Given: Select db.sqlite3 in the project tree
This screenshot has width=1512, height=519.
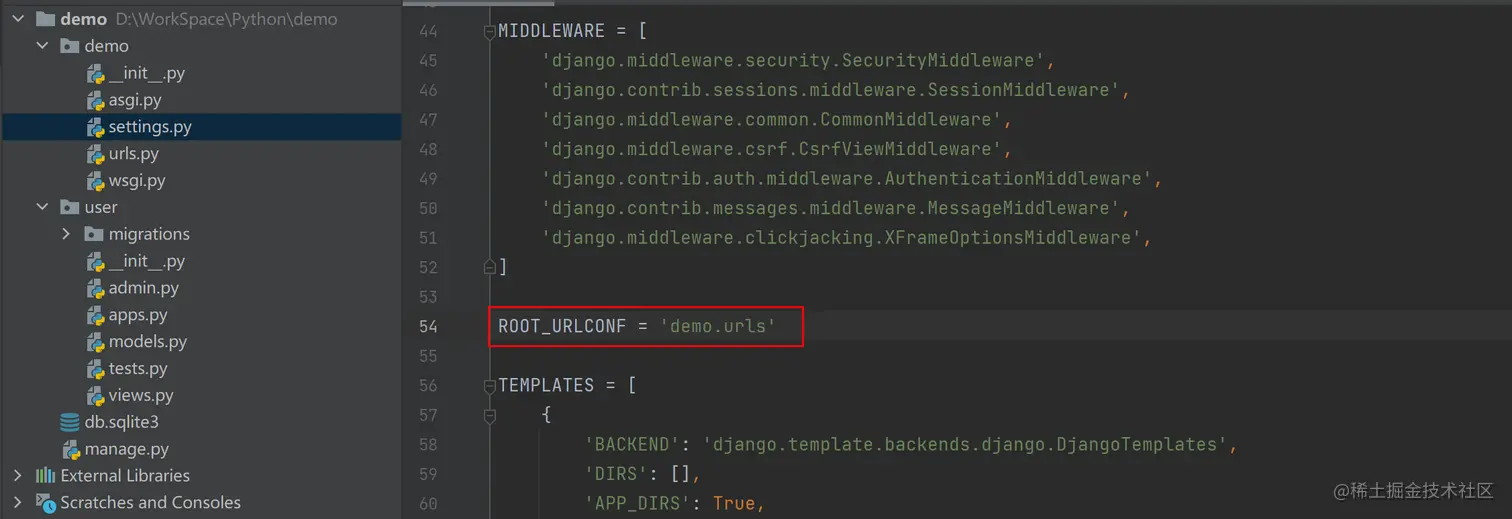Looking at the screenshot, I should [122, 422].
